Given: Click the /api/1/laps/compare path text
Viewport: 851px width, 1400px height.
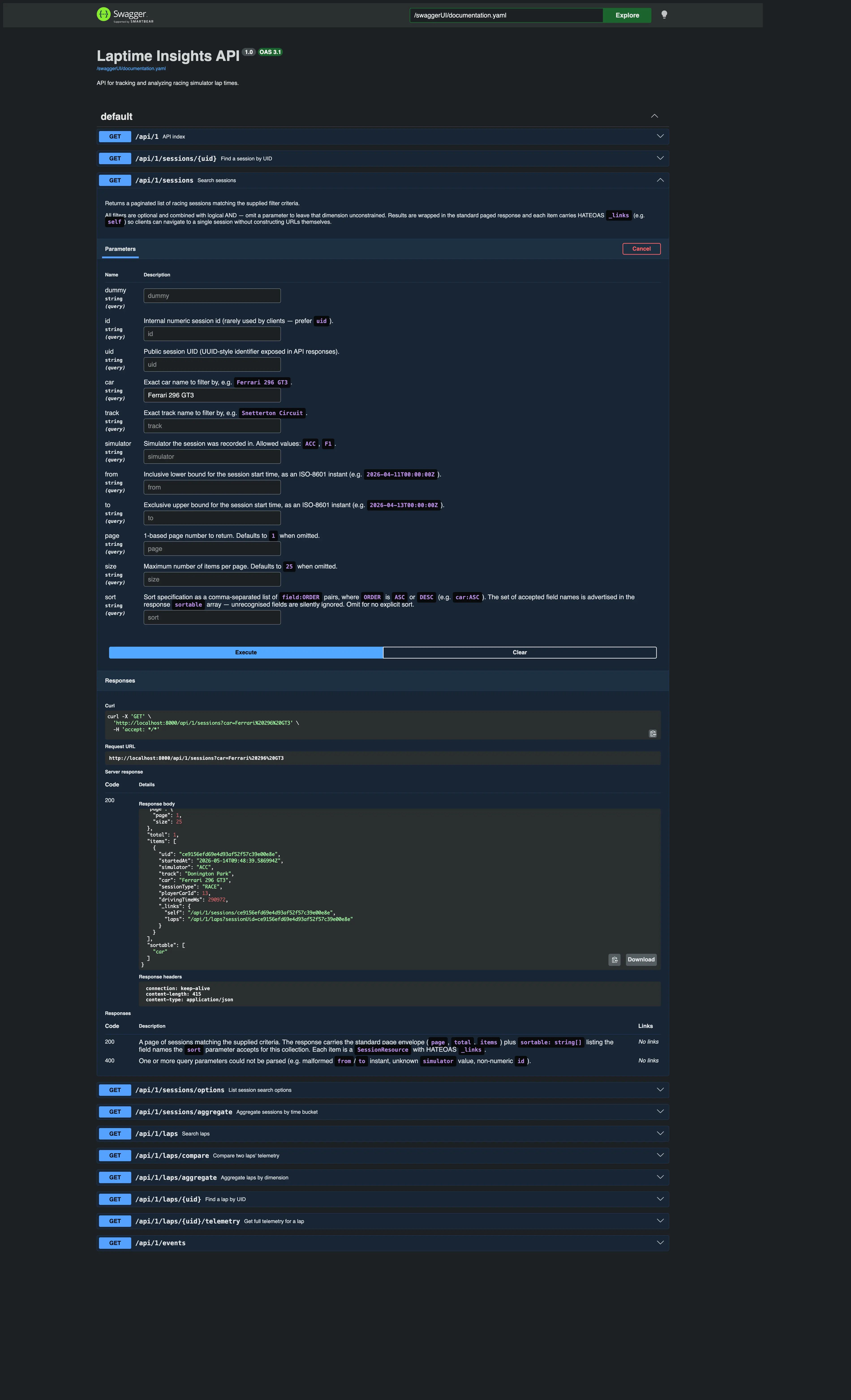Looking at the screenshot, I should (x=172, y=1155).
